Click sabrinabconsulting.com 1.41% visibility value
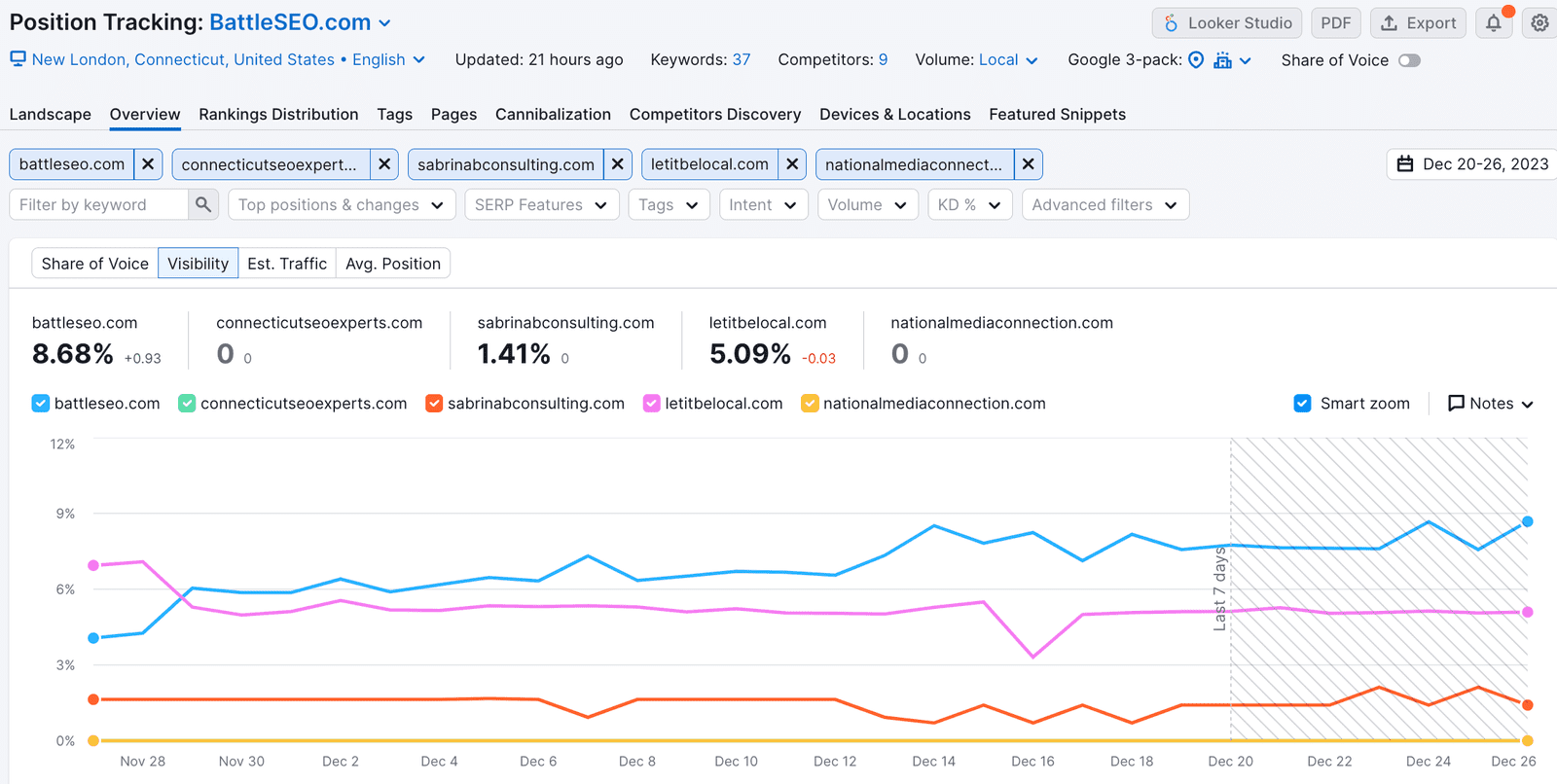This screenshot has width=1557, height=784. [x=514, y=354]
